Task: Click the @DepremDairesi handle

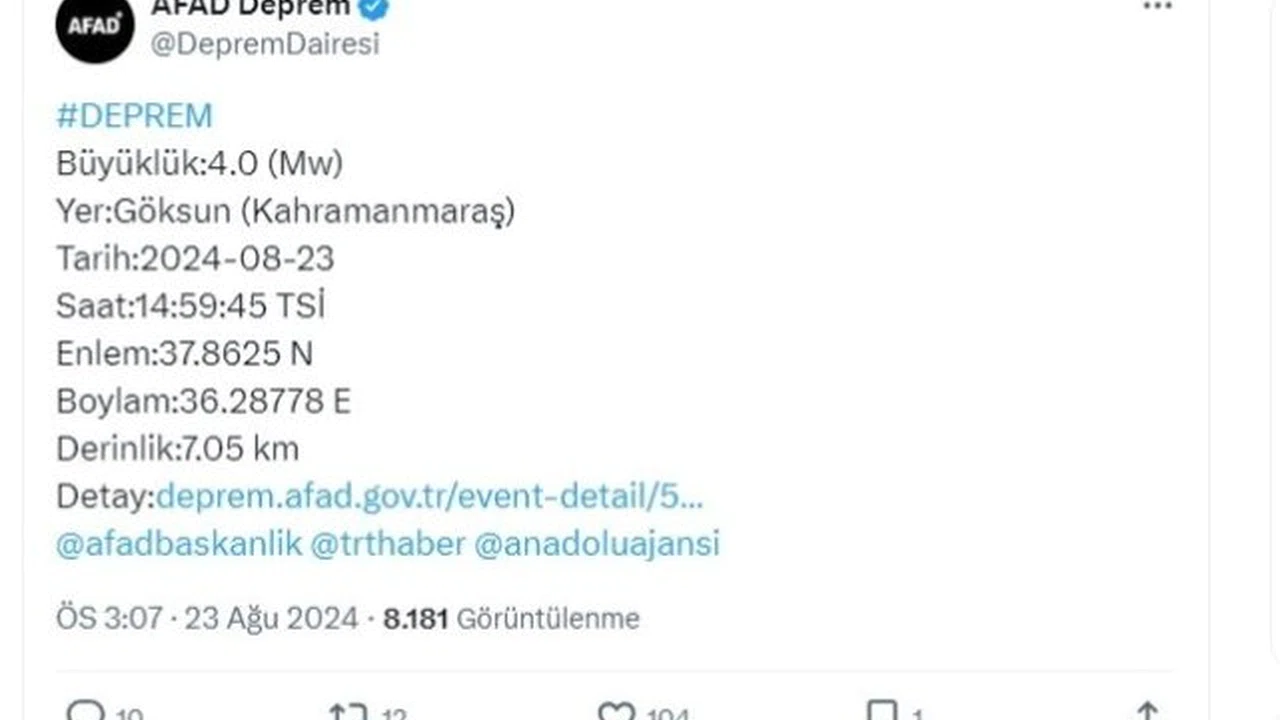Action: tap(265, 45)
